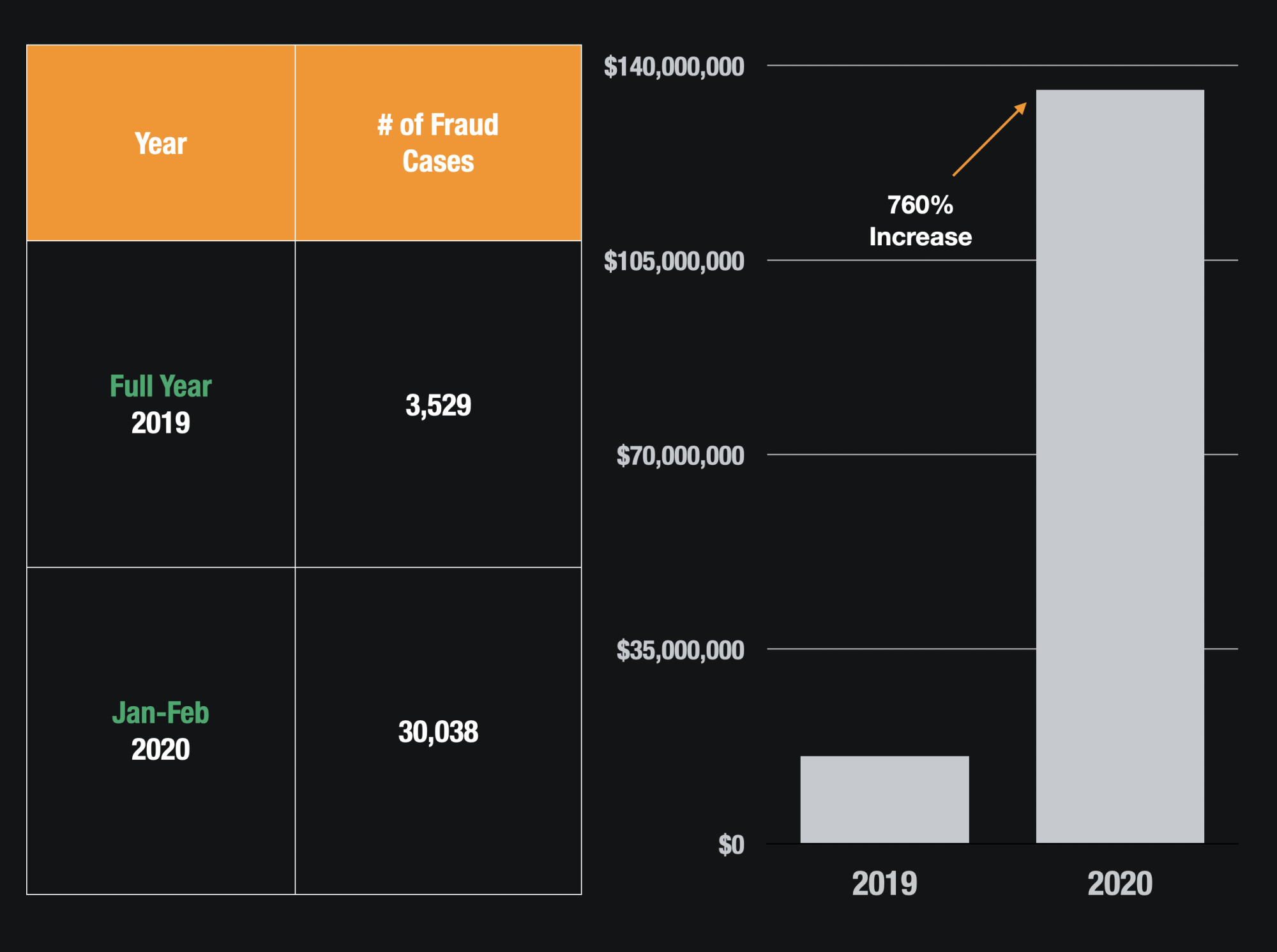The image size is (1277, 952).
Task: Click the orange arrow pointing at 2020 bar
Action: [989, 139]
